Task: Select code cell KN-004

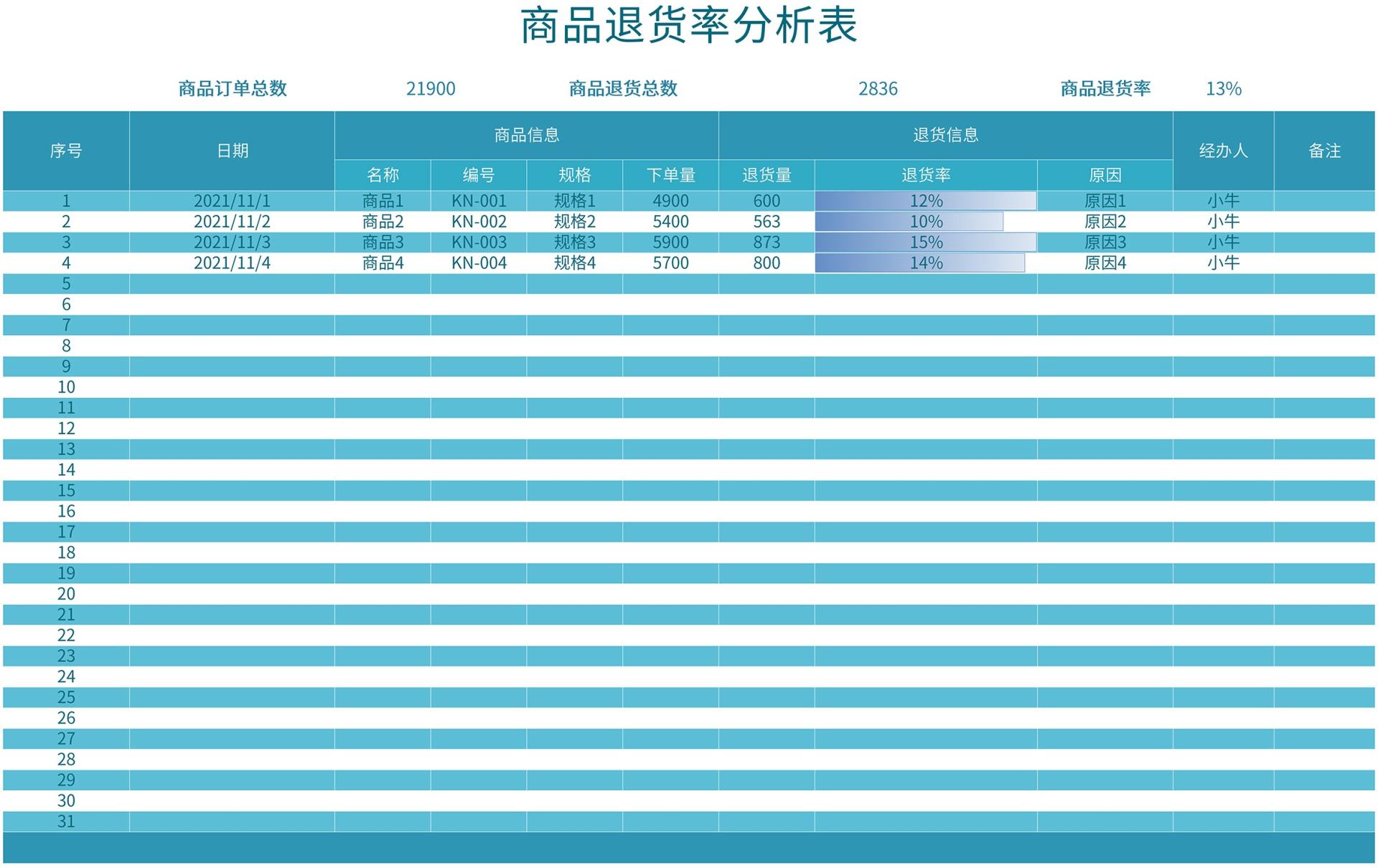Action: (x=479, y=263)
